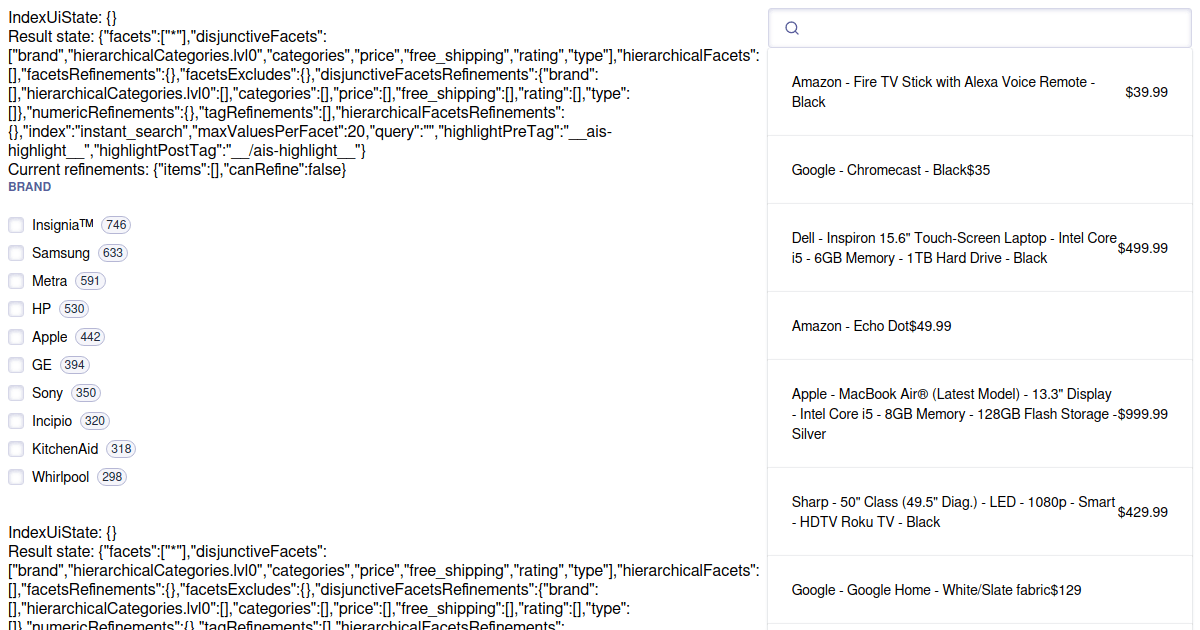
Task: Focus the product search input field
Action: [x=990, y=28]
